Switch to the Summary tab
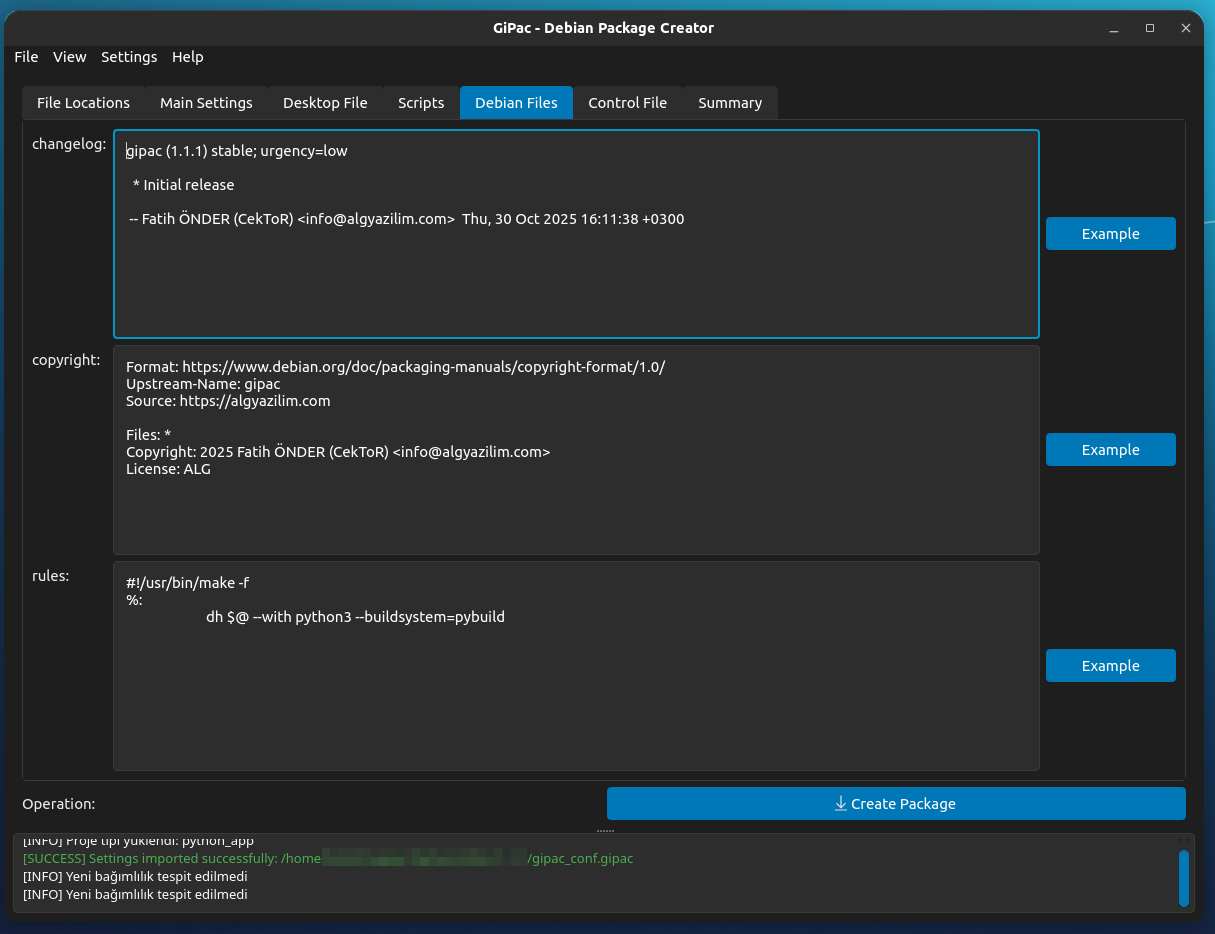 click(730, 103)
